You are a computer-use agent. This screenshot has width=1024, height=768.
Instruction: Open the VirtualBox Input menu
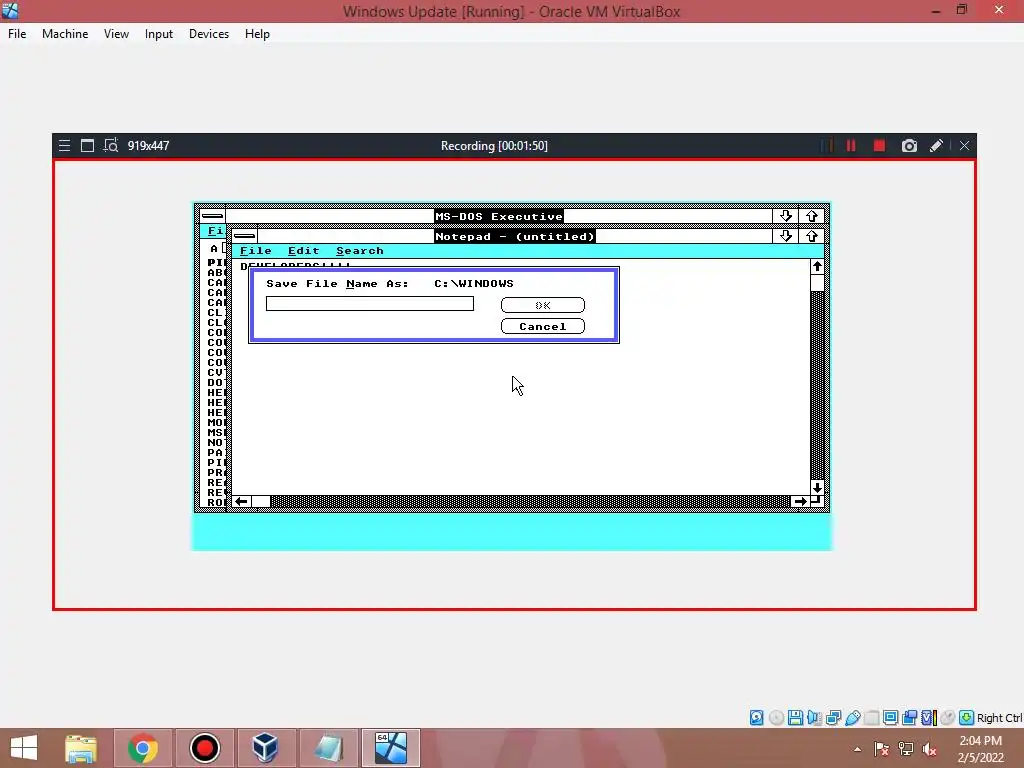[x=159, y=34]
